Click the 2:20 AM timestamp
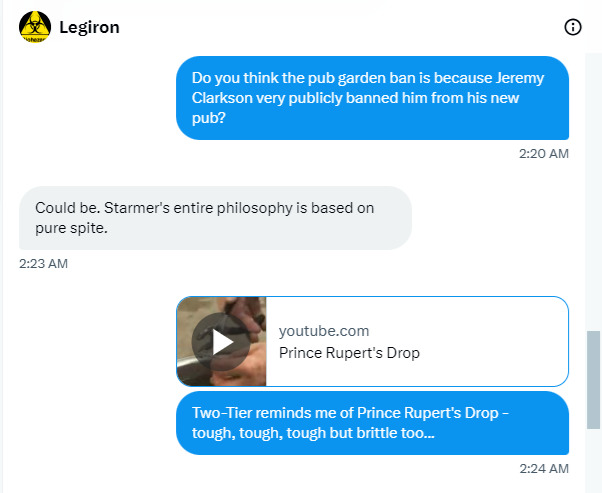Image resolution: width=602 pixels, height=493 pixels. point(543,154)
